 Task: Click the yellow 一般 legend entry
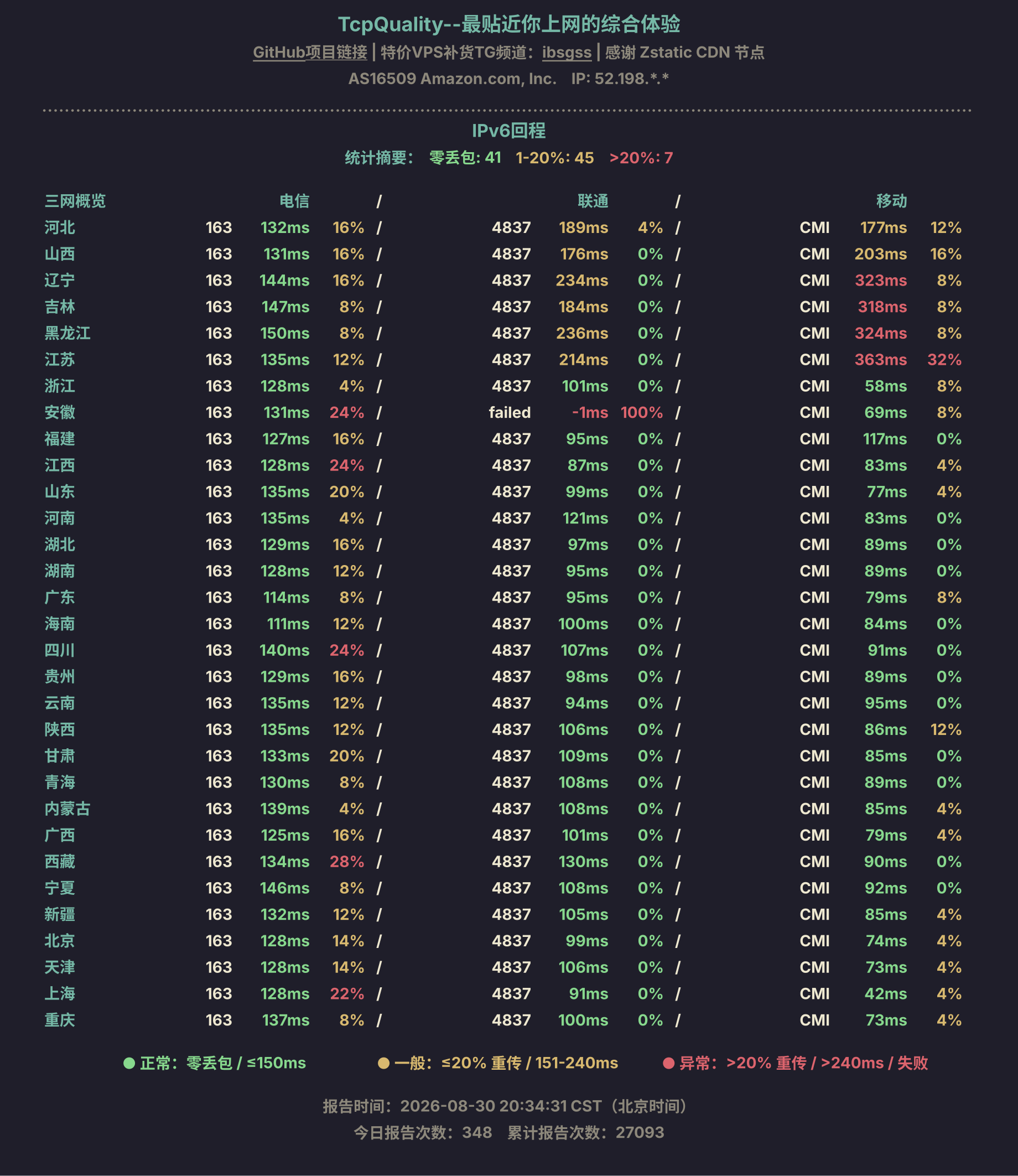pos(498,1063)
